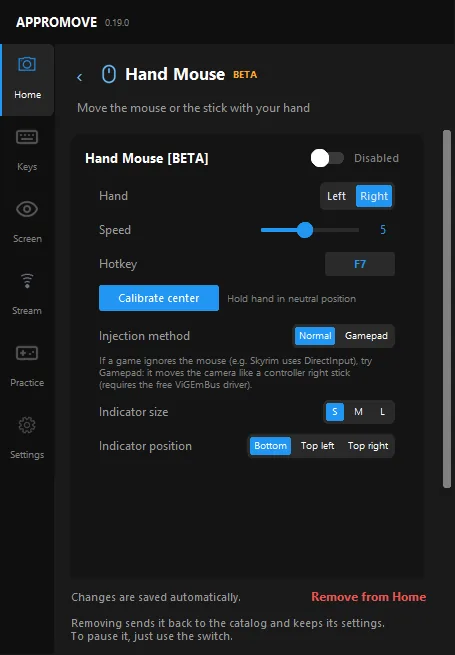Open the Stream wifi icon in sidebar

27,281
